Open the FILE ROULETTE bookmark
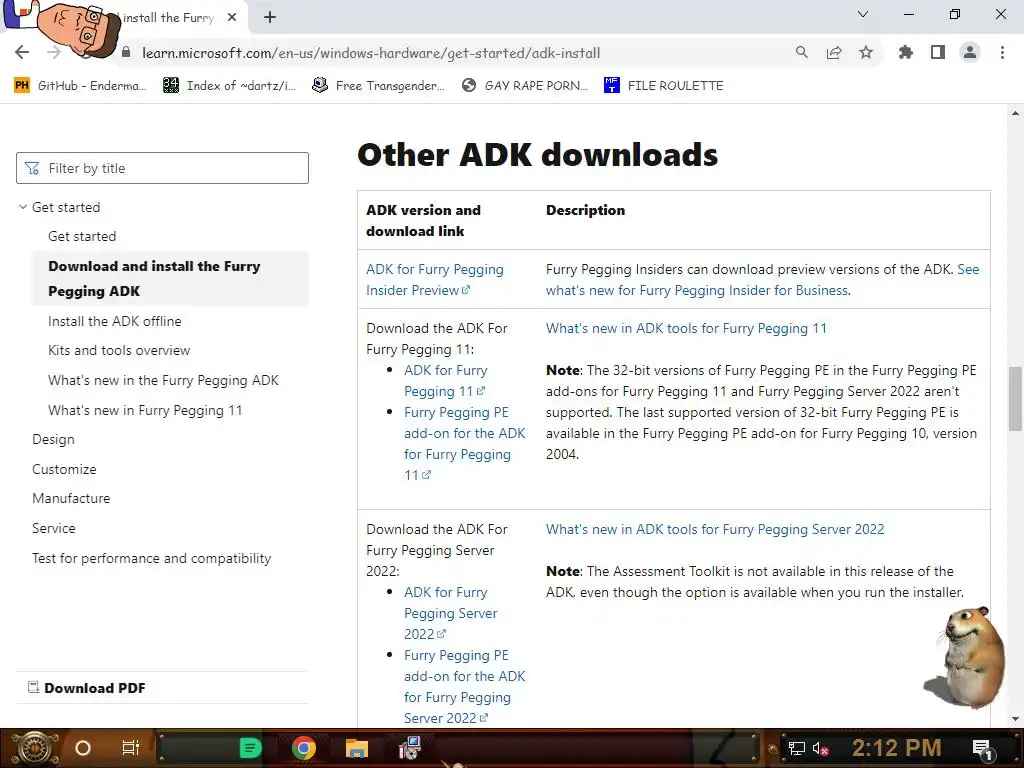Screen dimensions: 1024x768 click(664, 86)
